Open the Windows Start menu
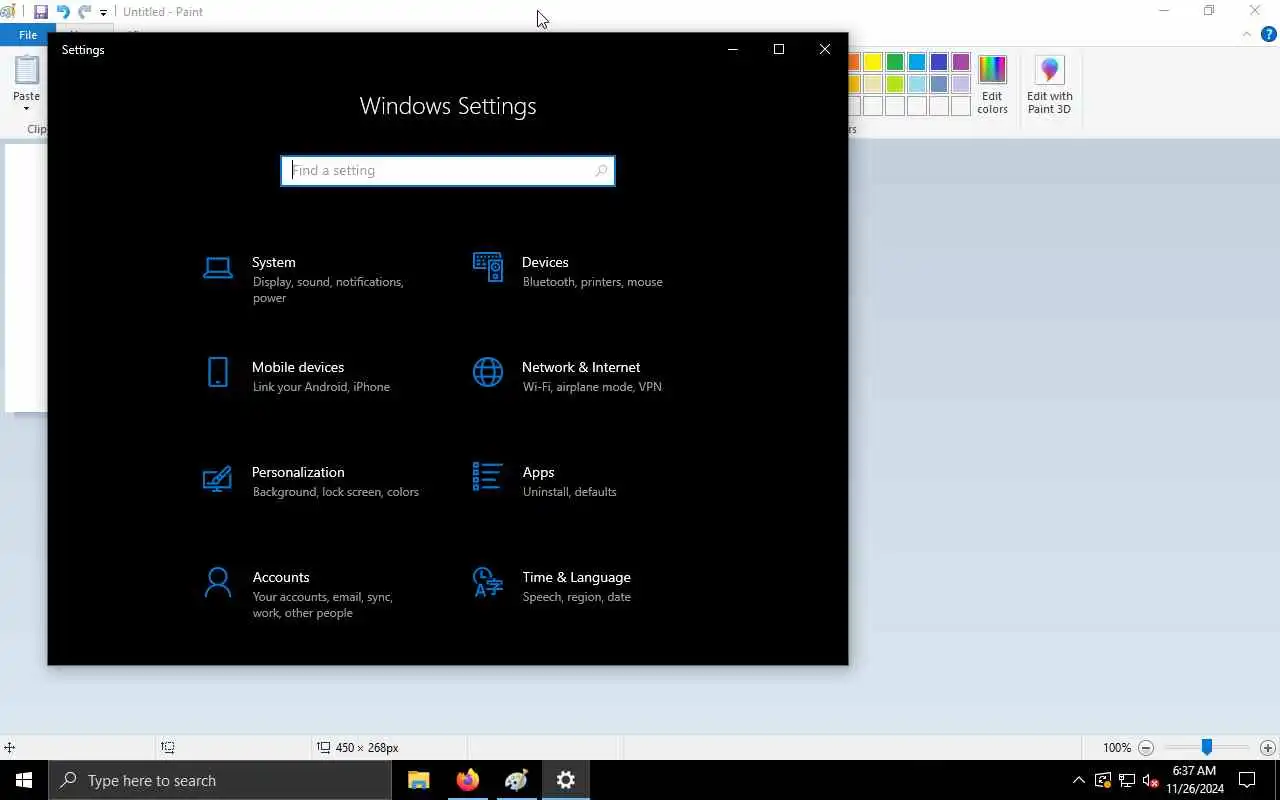The image size is (1280, 800). 24,780
